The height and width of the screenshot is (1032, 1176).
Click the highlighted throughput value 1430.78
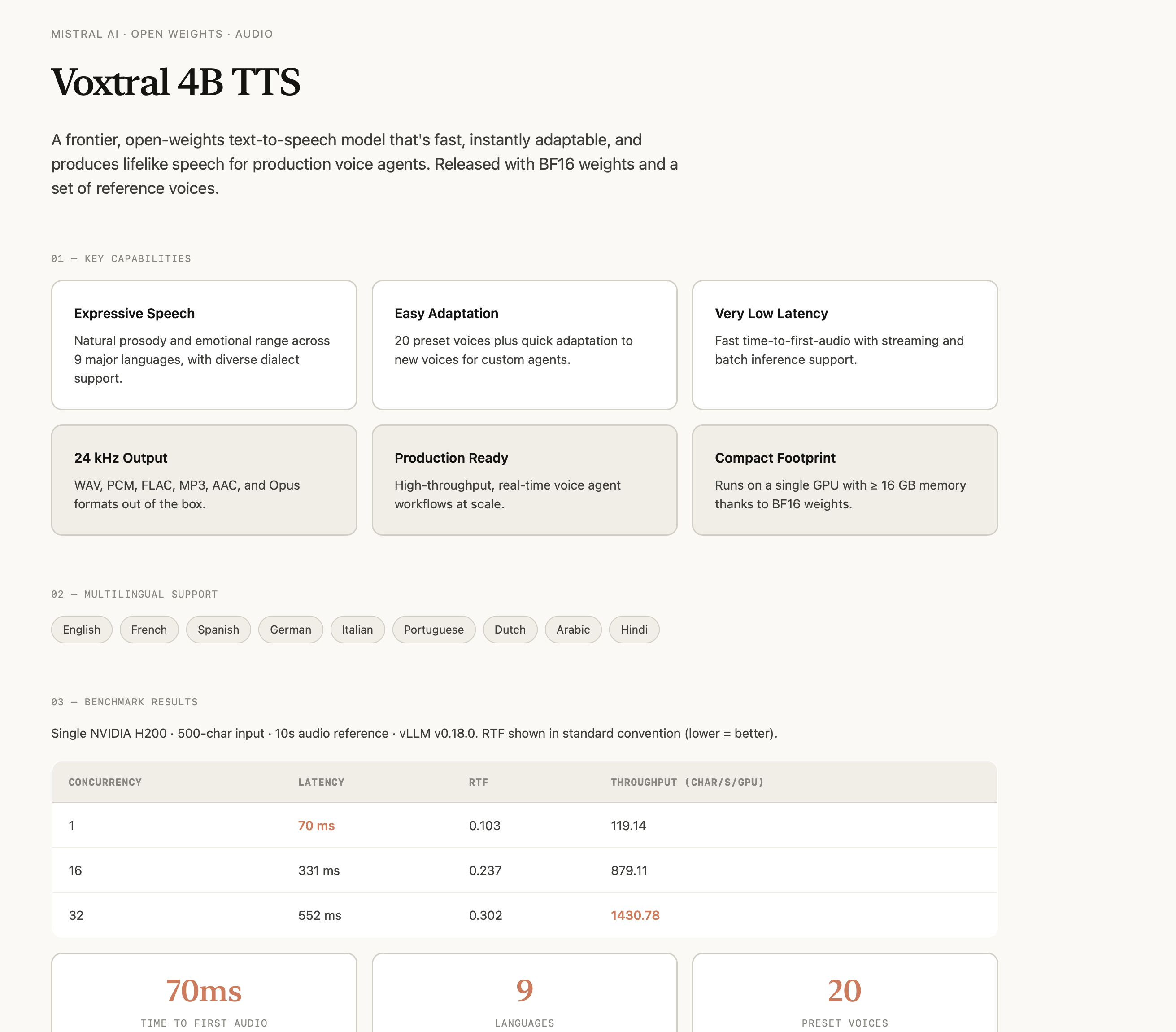pos(635,915)
